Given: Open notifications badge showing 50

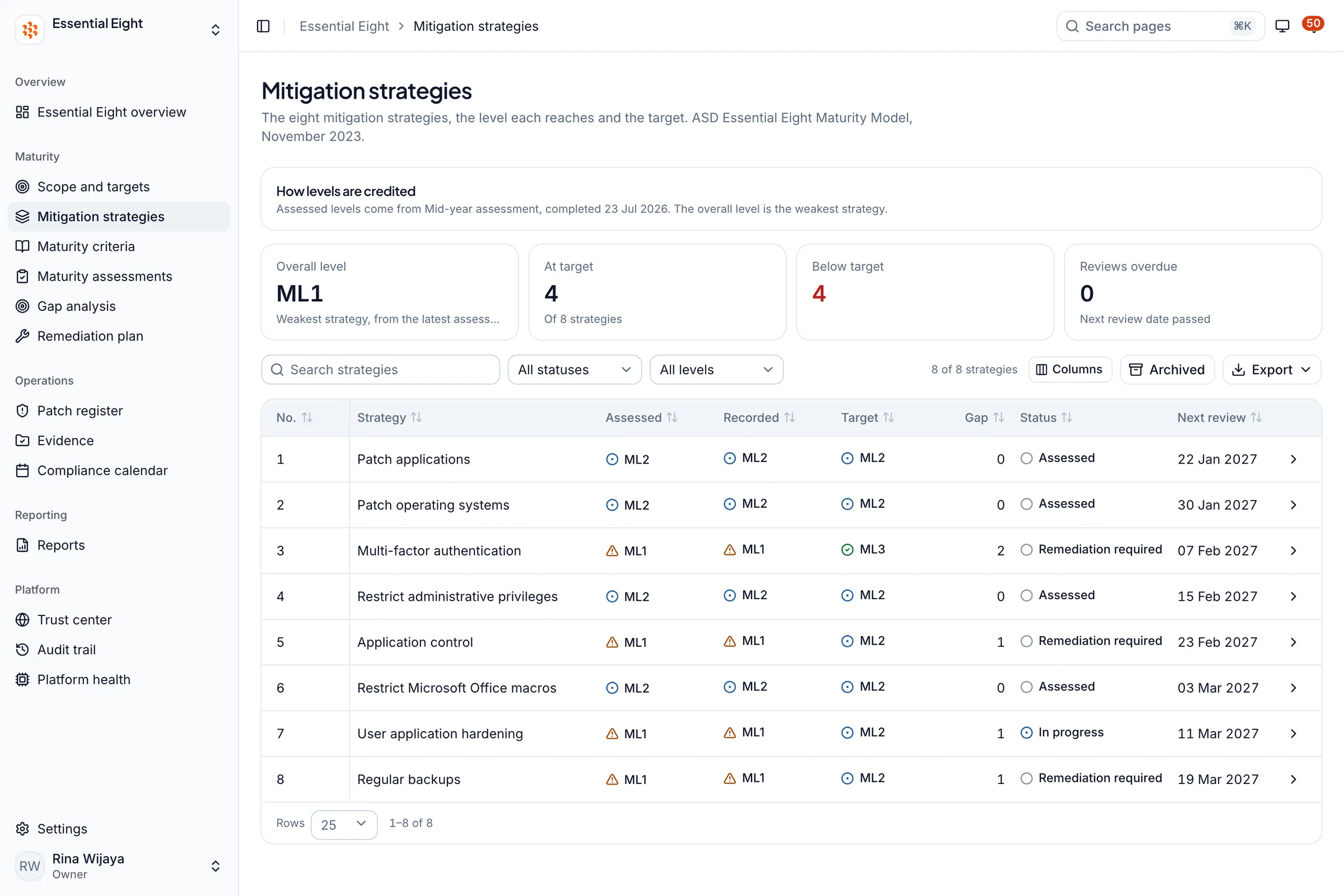Looking at the screenshot, I should point(1313,25).
